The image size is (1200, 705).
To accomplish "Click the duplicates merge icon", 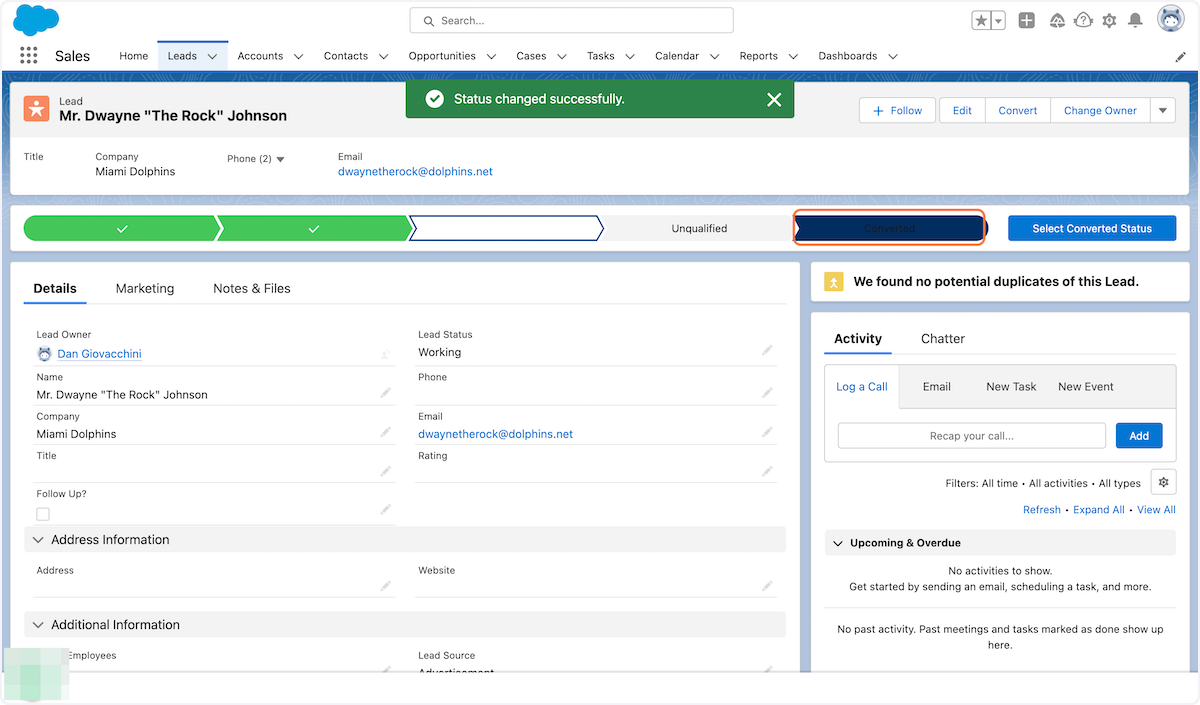I will pyautogui.click(x=834, y=282).
